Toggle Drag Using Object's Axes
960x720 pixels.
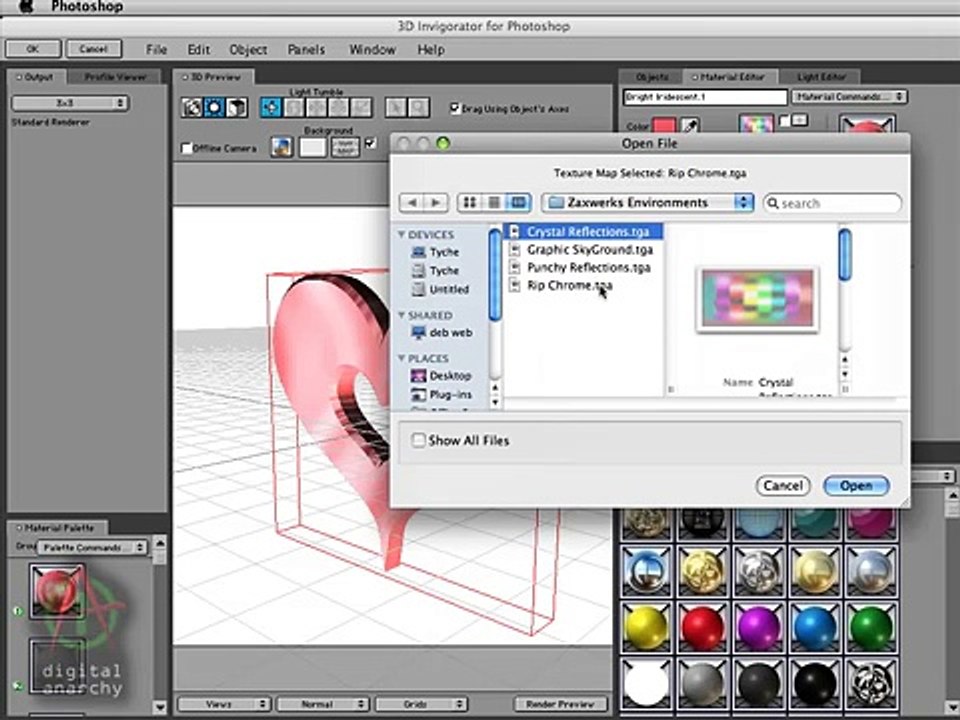click(454, 108)
